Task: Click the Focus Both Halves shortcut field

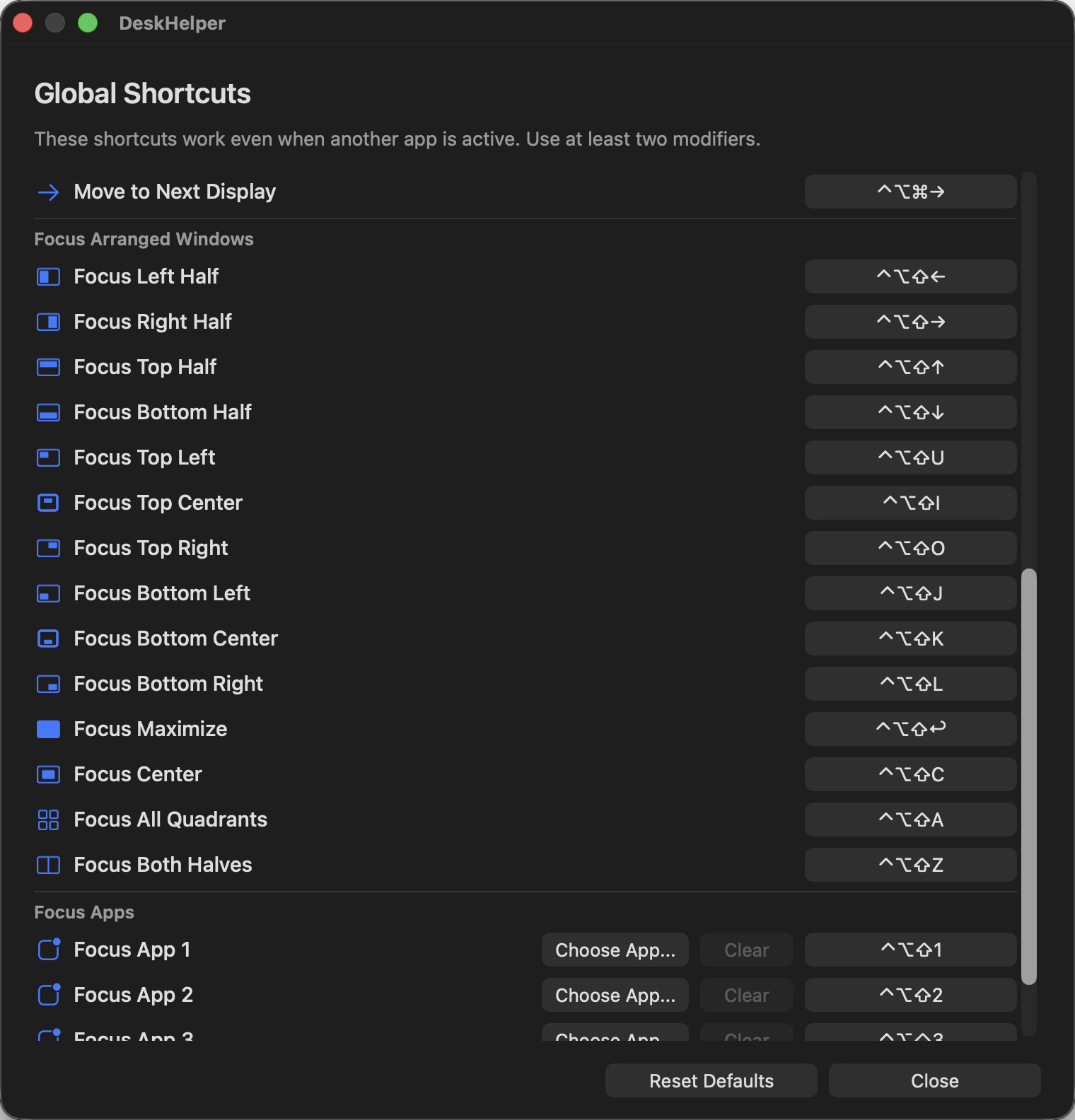Action: 911,865
